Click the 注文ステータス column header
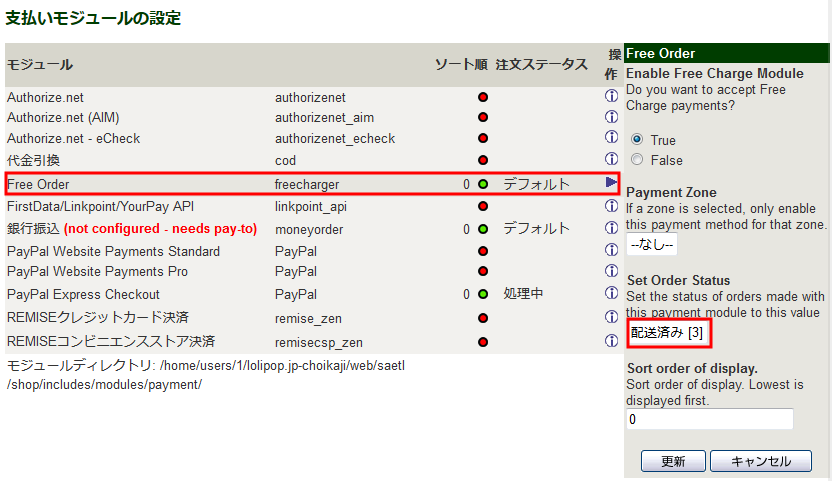This screenshot has width=832, height=481. click(542, 65)
